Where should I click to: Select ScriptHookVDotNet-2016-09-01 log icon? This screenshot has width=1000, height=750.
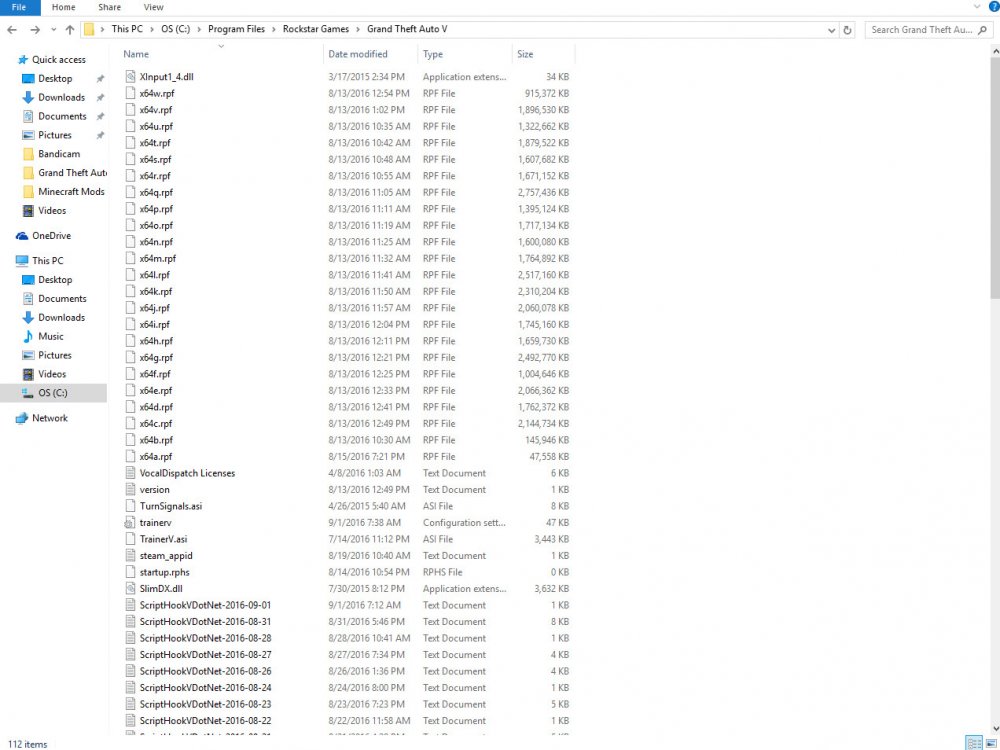130,605
